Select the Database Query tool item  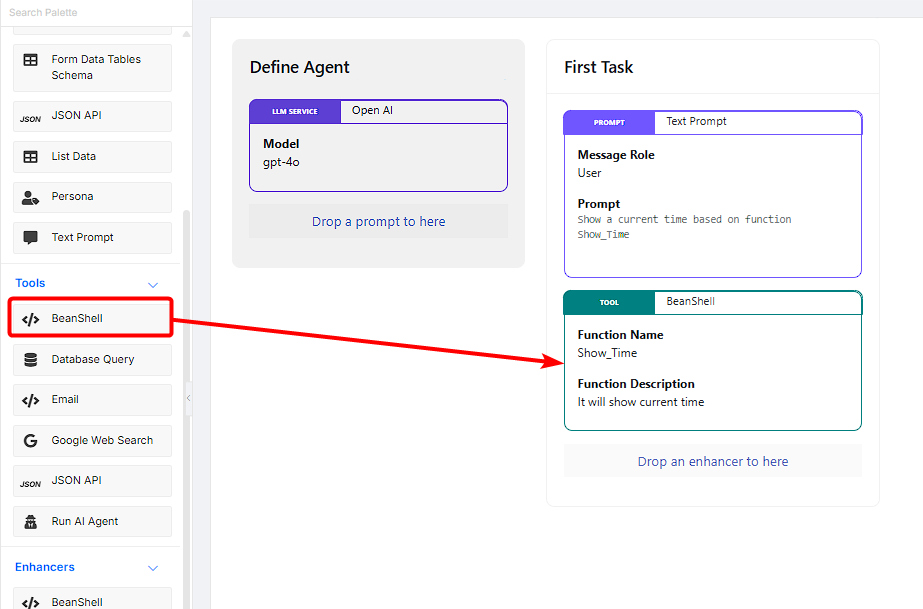coord(92,360)
